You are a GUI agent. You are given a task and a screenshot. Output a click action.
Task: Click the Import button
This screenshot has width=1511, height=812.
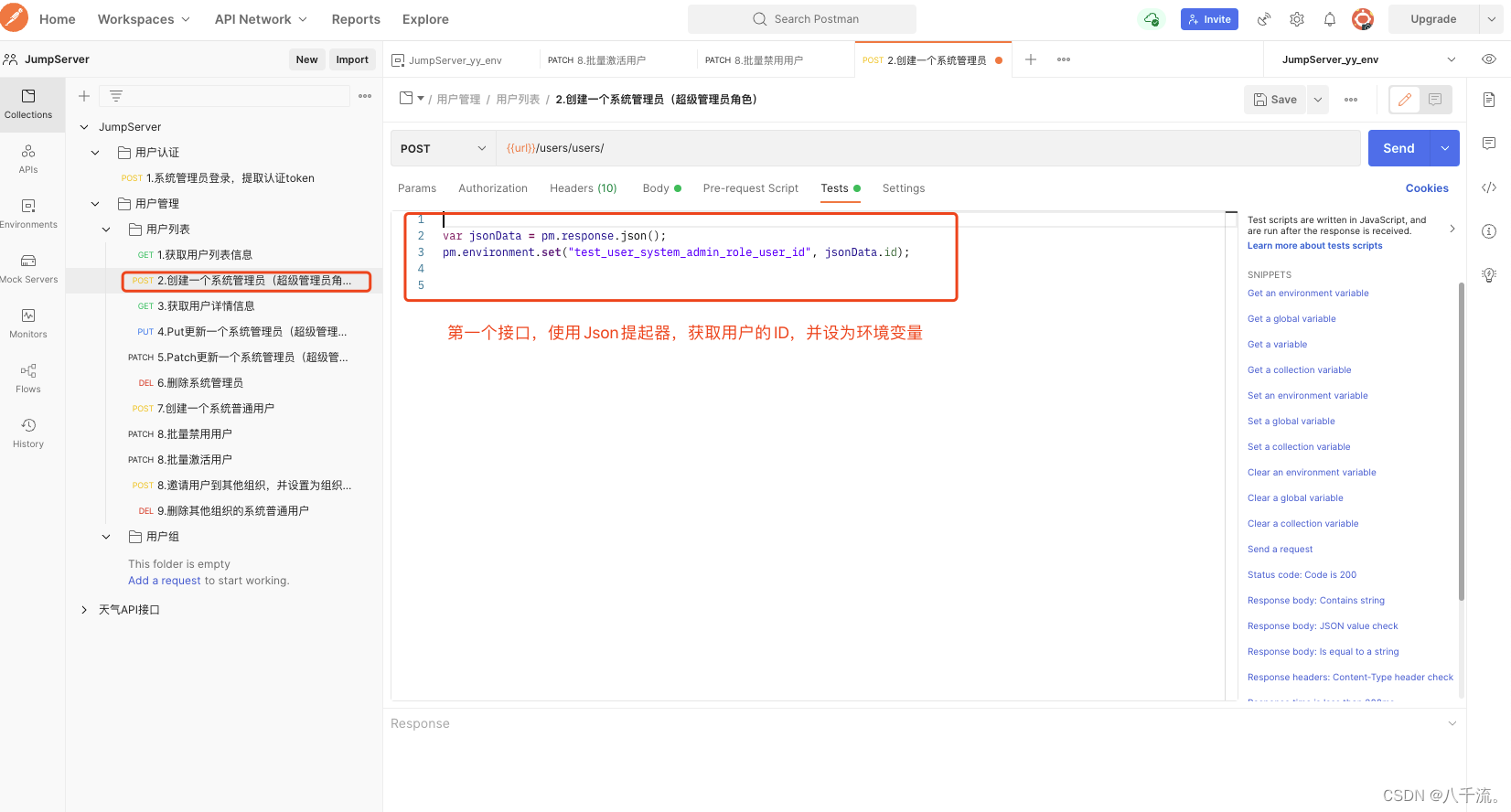click(352, 59)
